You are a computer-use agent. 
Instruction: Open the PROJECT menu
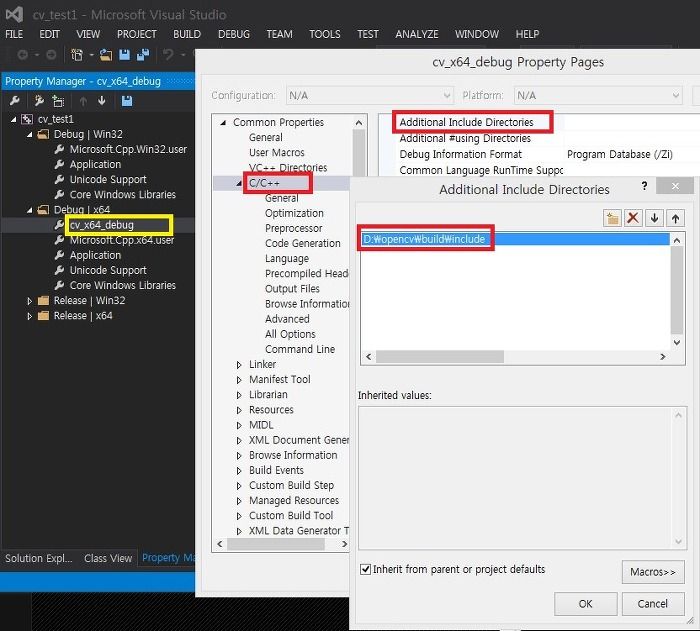(137, 34)
